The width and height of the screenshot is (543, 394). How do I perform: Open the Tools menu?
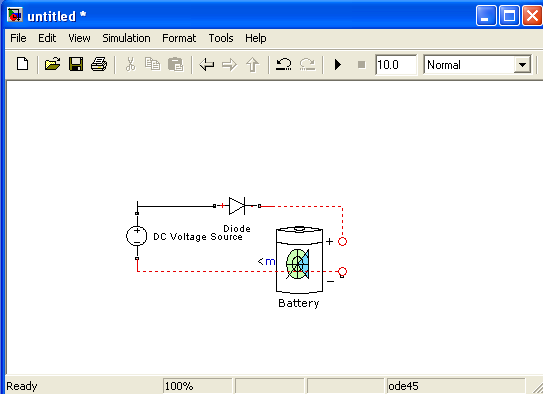(221, 38)
